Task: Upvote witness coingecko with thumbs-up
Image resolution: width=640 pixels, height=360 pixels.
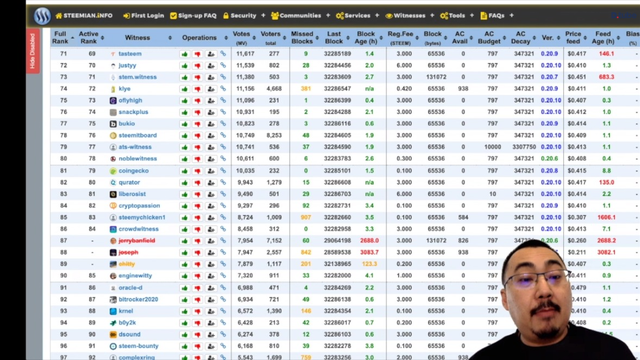Action: [184, 171]
